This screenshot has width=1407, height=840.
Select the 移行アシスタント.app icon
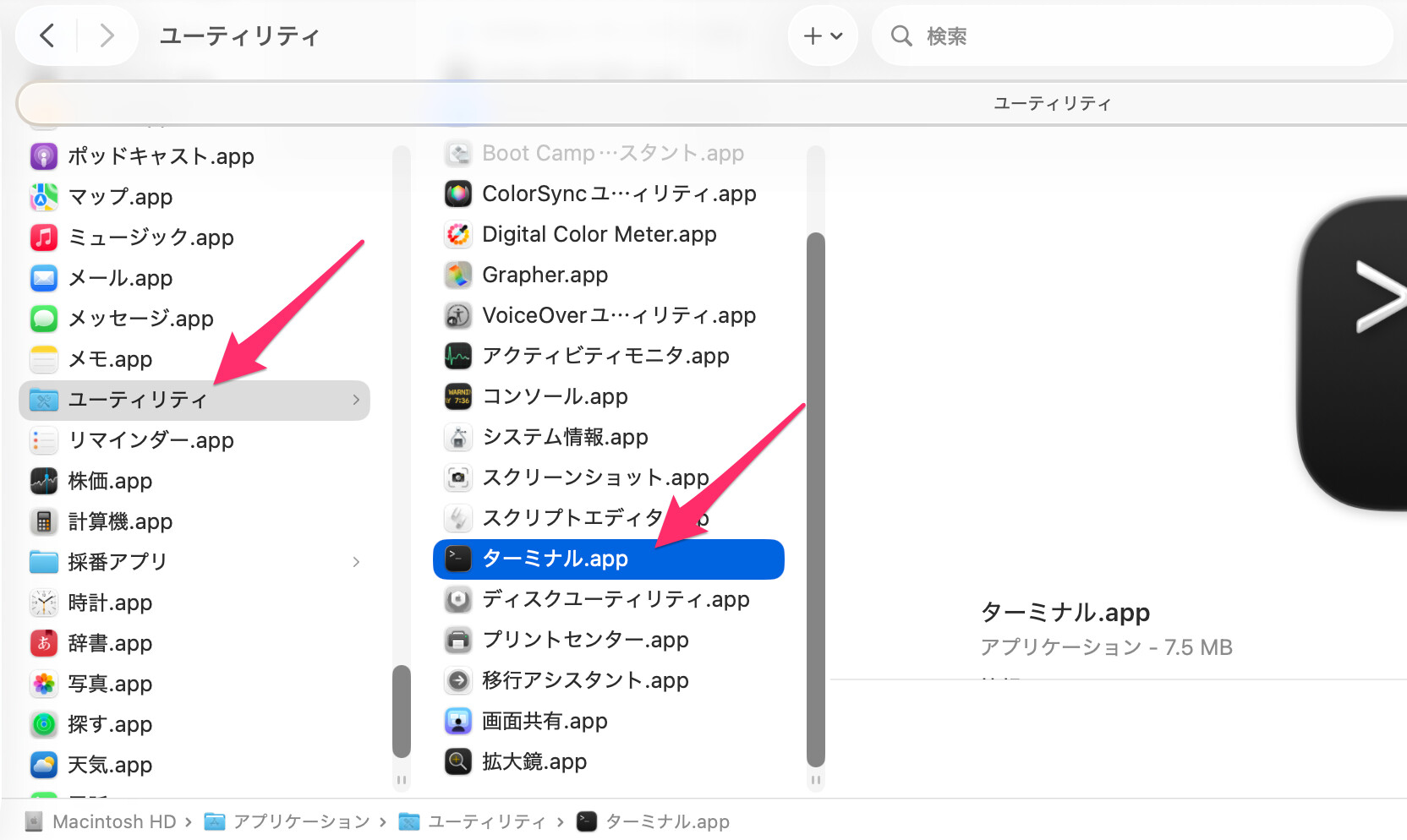(458, 680)
